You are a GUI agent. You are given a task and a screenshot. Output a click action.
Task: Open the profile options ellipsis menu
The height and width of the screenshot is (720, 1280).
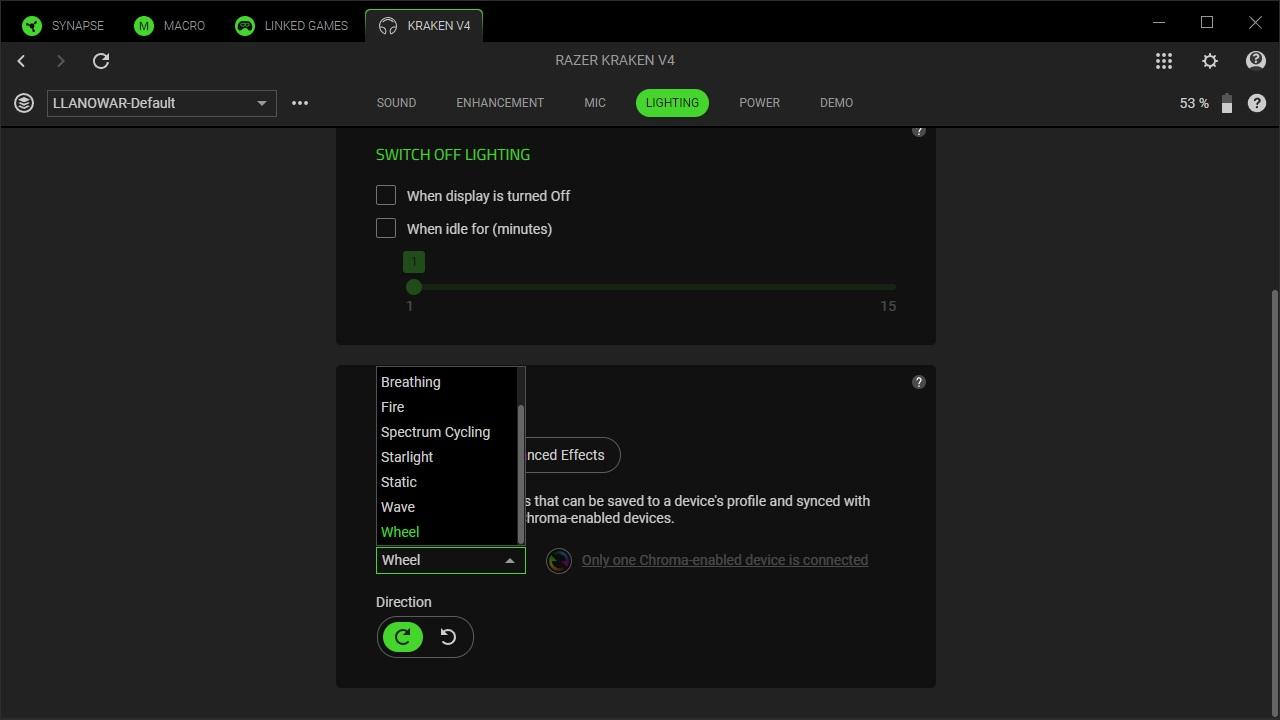click(x=300, y=103)
